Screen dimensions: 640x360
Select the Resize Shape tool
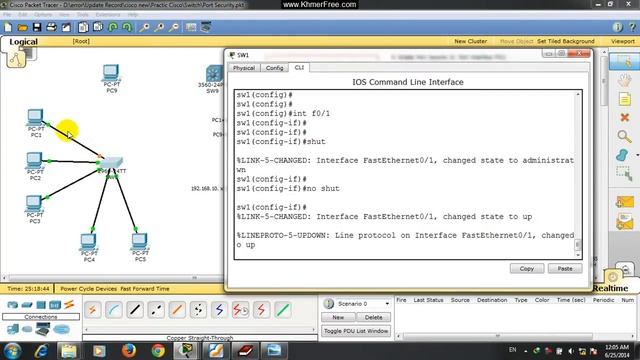[624, 173]
